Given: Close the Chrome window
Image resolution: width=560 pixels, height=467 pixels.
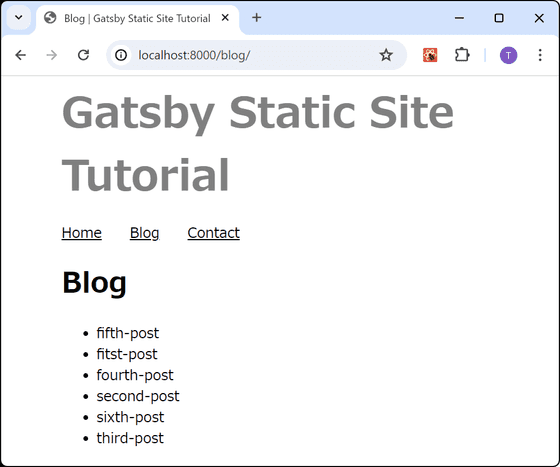Looking at the screenshot, I should (x=539, y=18).
